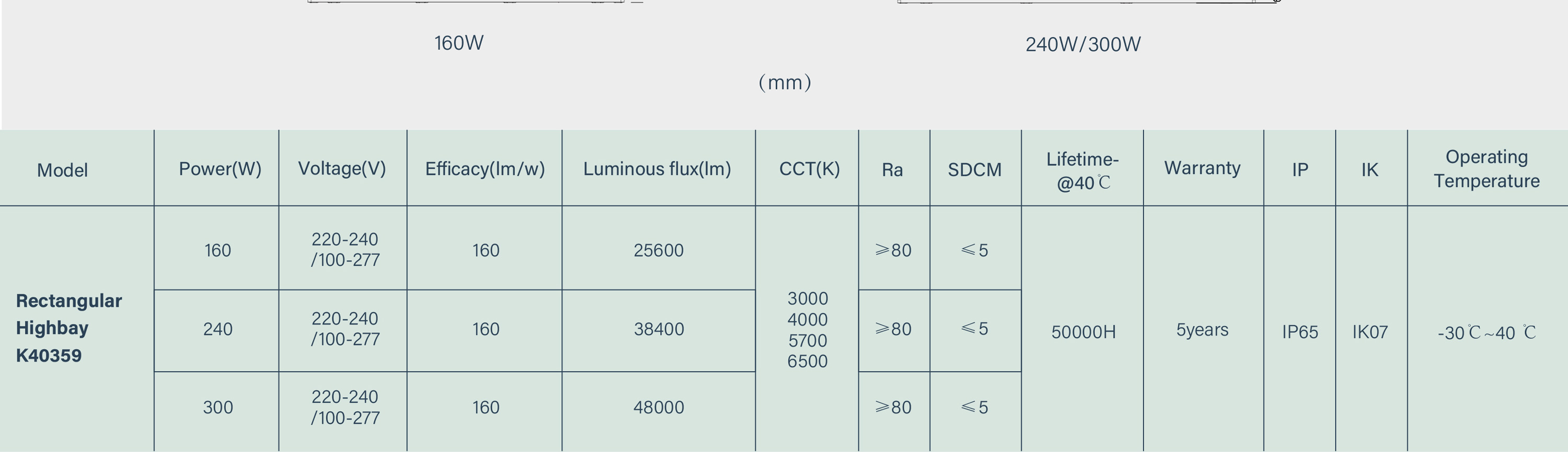
Task: Click the Operating Temperature header
Action: click(1486, 168)
